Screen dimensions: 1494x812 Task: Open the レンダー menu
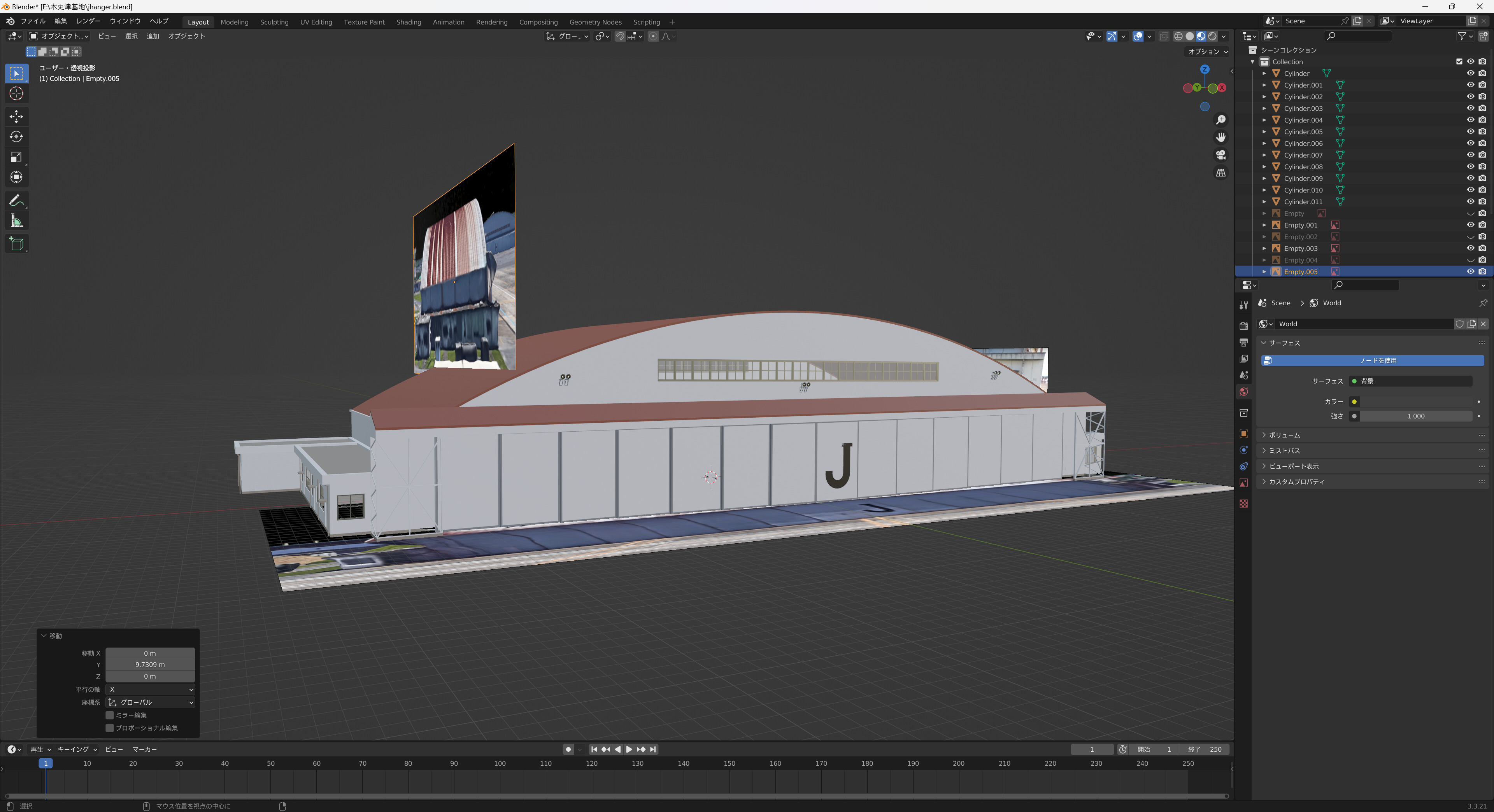88,21
